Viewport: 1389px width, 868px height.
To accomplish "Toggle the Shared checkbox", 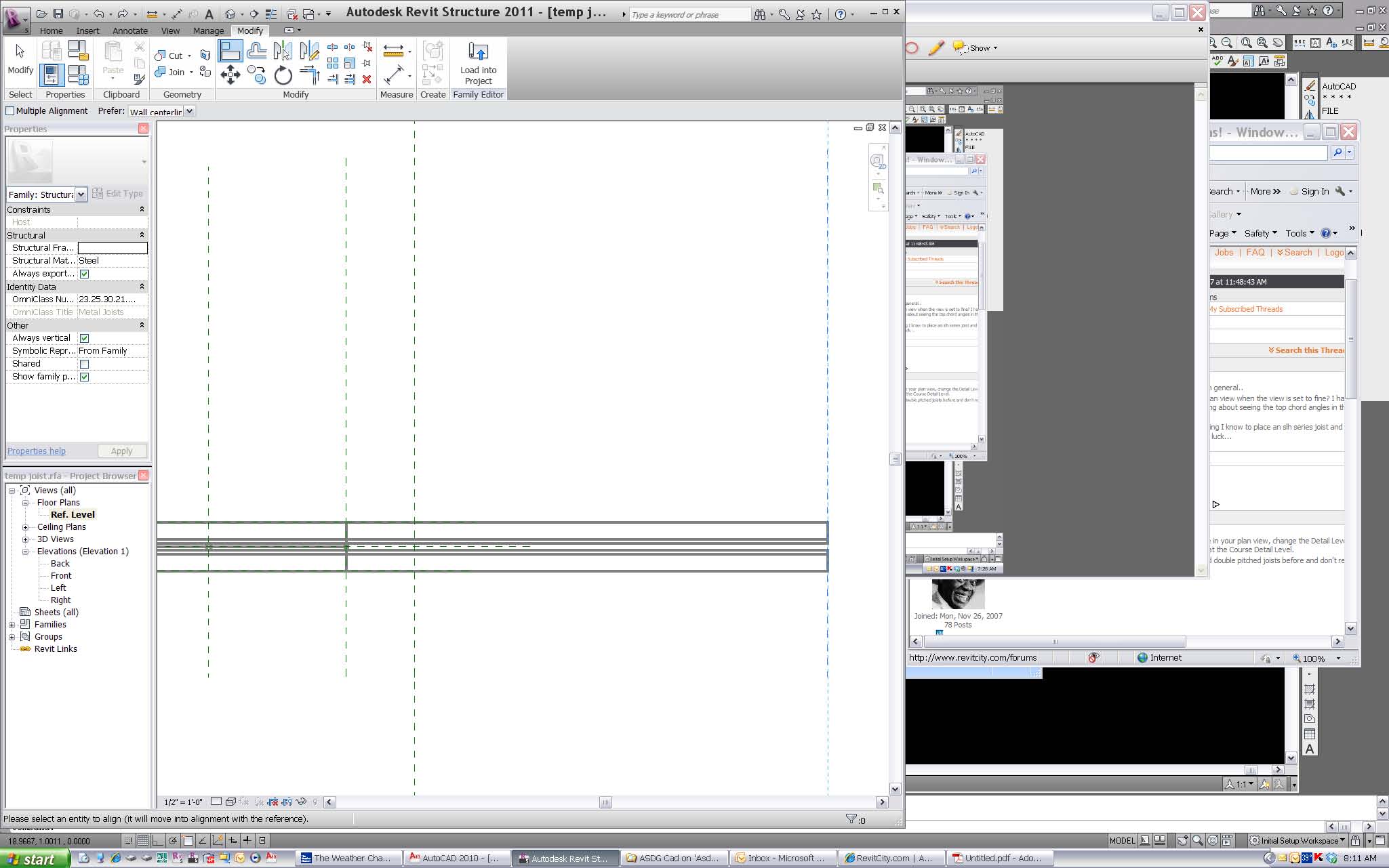I will click(x=84, y=364).
